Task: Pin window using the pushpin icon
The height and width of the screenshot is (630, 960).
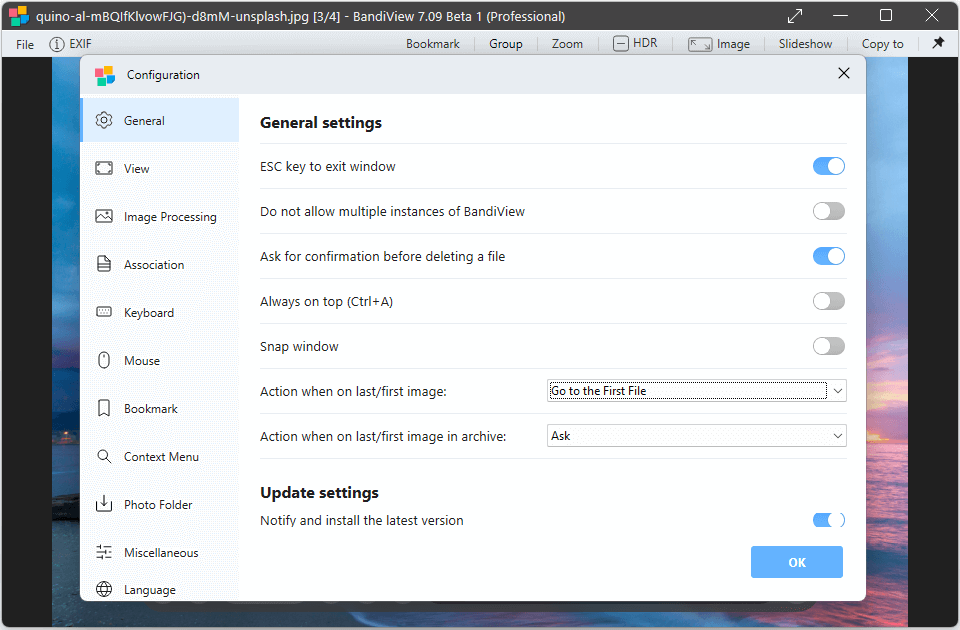Action: [x=937, y=44]
